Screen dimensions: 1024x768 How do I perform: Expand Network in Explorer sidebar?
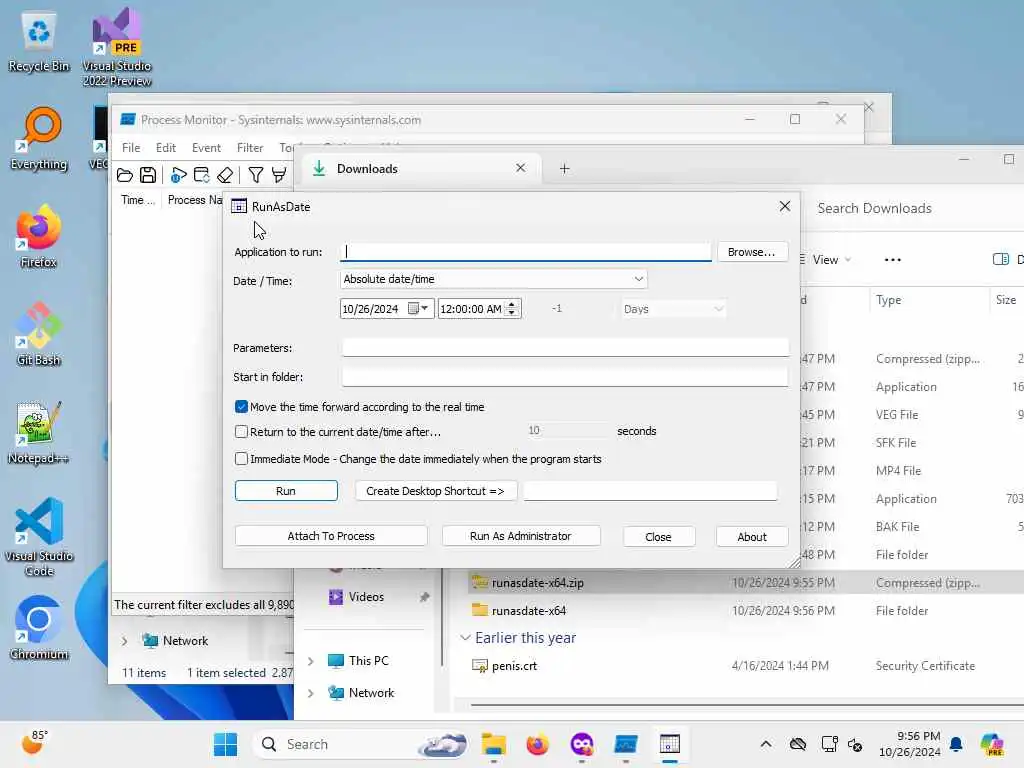tap(311, 693)
